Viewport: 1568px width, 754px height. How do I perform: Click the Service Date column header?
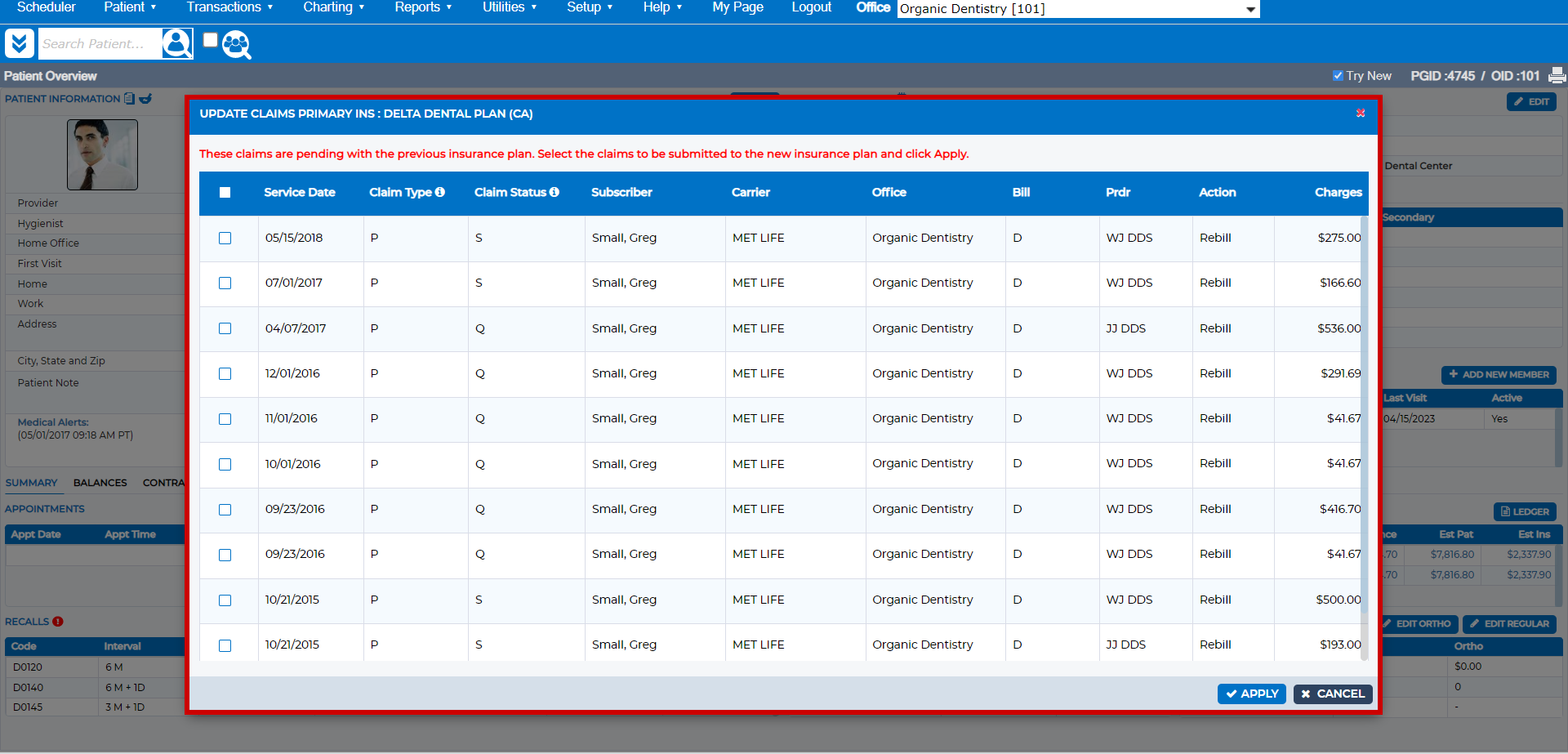coord(300,192)
